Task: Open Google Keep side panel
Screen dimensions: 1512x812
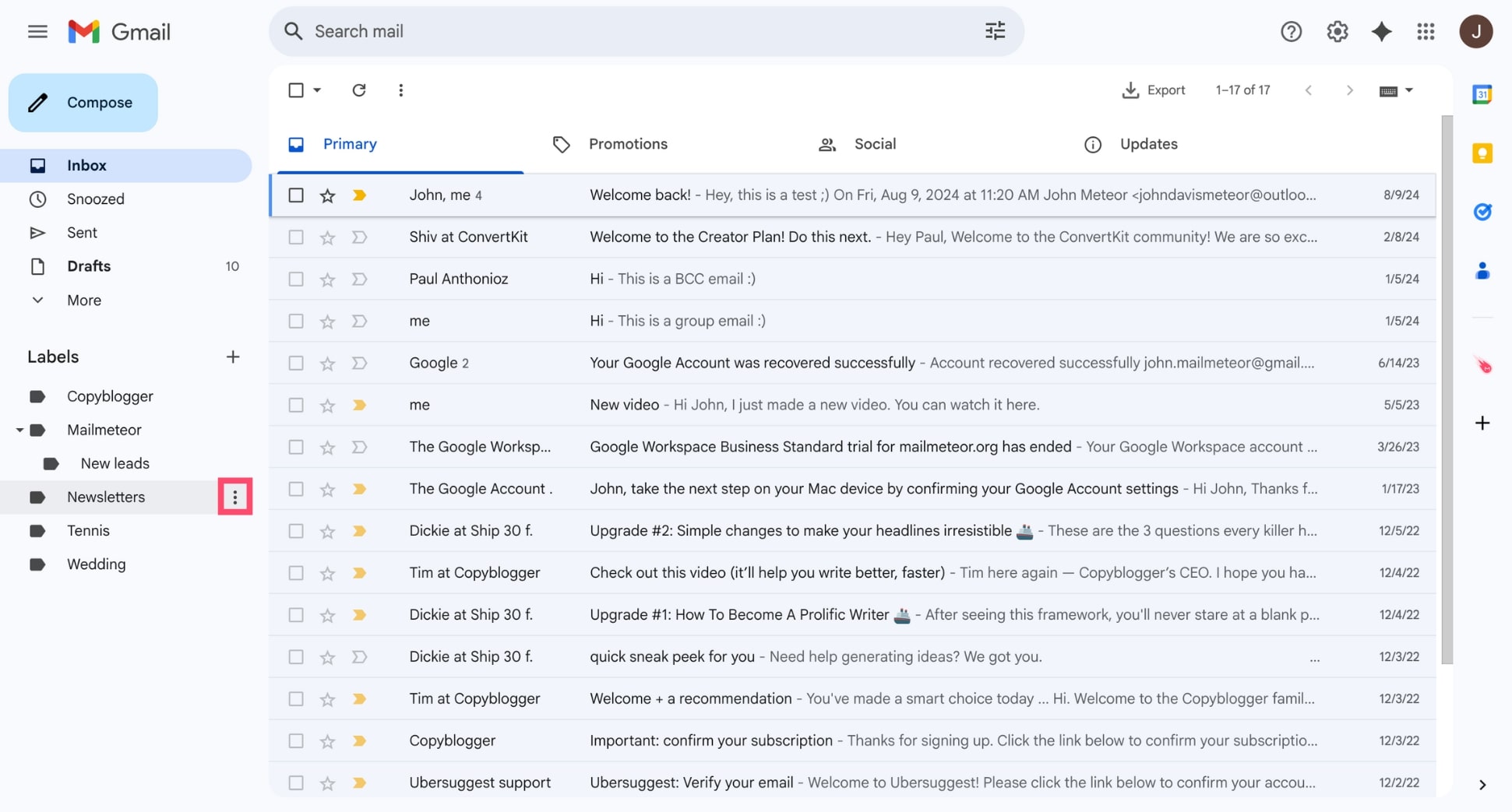Action: [x=1482, y=153]
